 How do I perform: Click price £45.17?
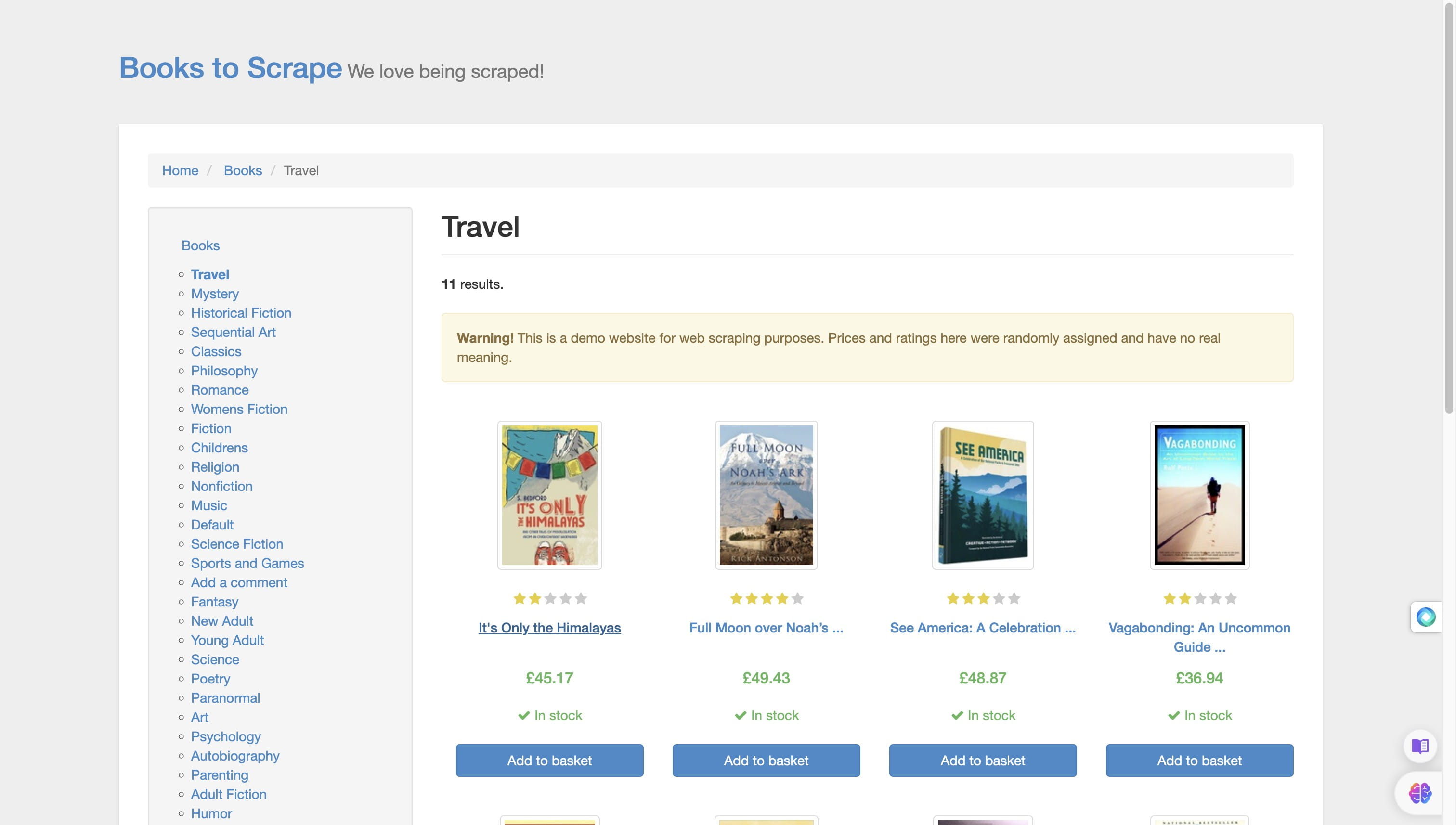(549, 678)
